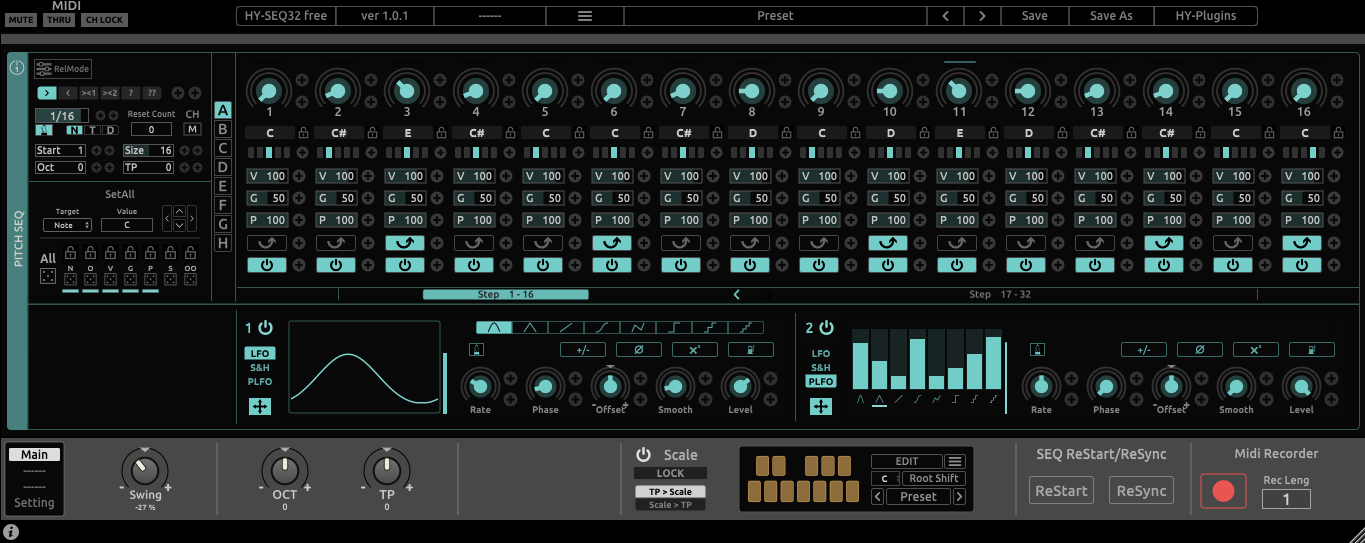Start the Midi Recorder record button
The height and width of the screenshot is (543, 1365).
coord(1223,491)
